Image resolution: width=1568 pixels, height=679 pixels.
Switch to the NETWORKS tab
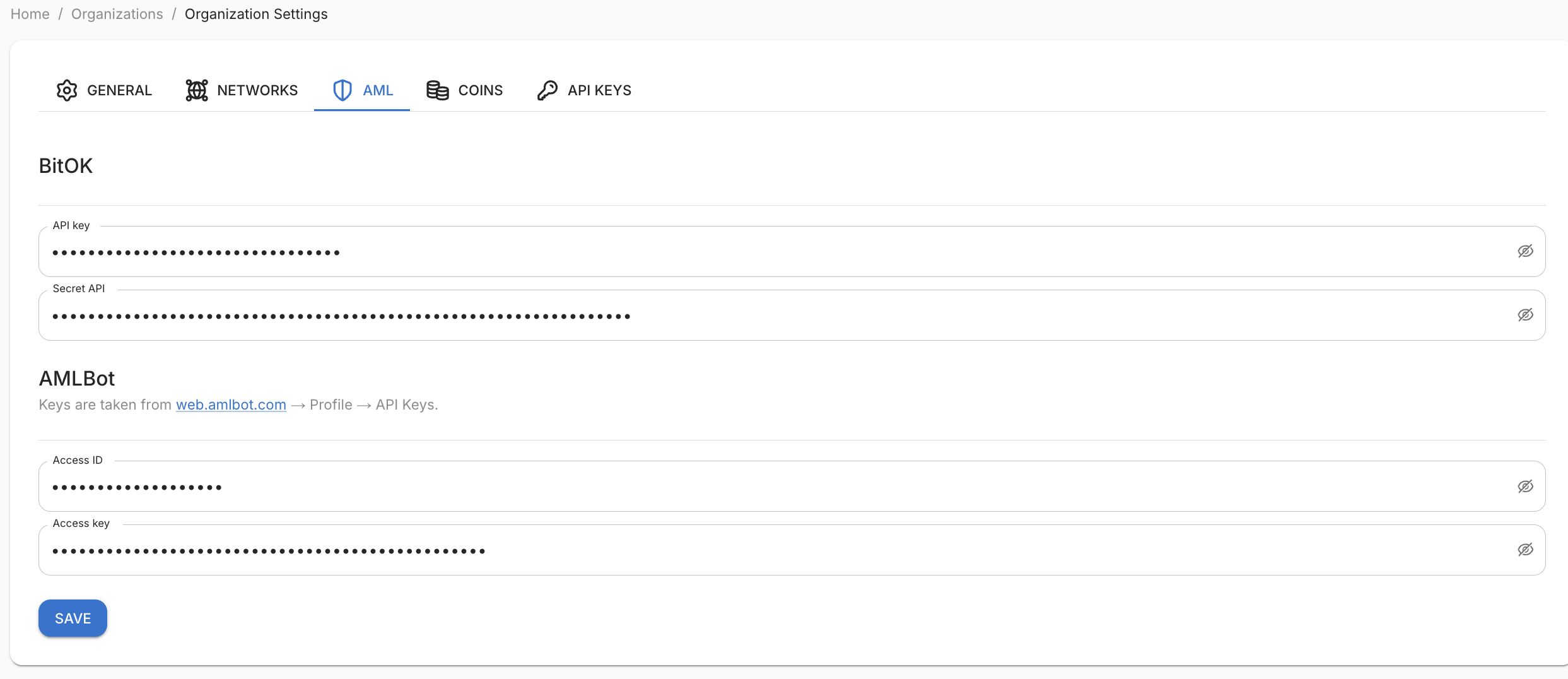pos(242,90)
